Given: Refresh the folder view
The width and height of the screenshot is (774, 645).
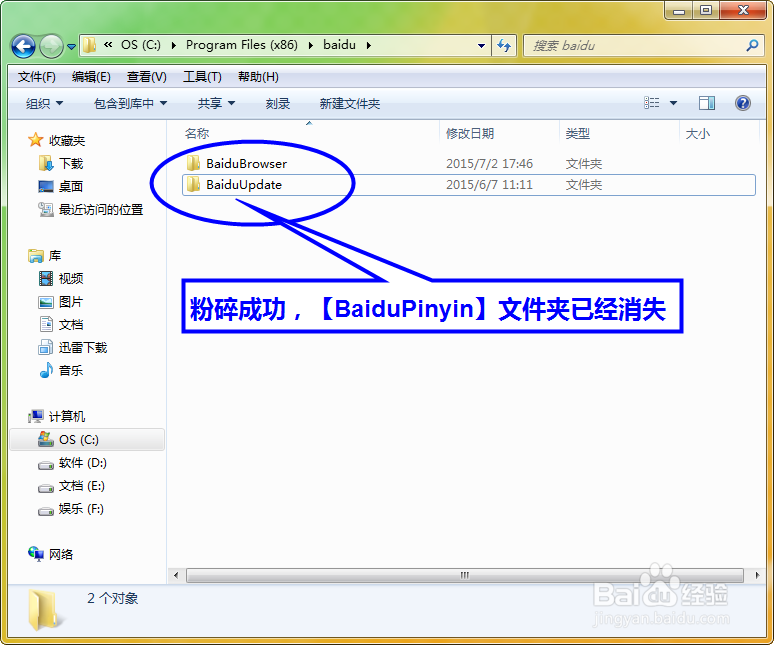Looking at the screenshot, I should [x=504, y=46].
